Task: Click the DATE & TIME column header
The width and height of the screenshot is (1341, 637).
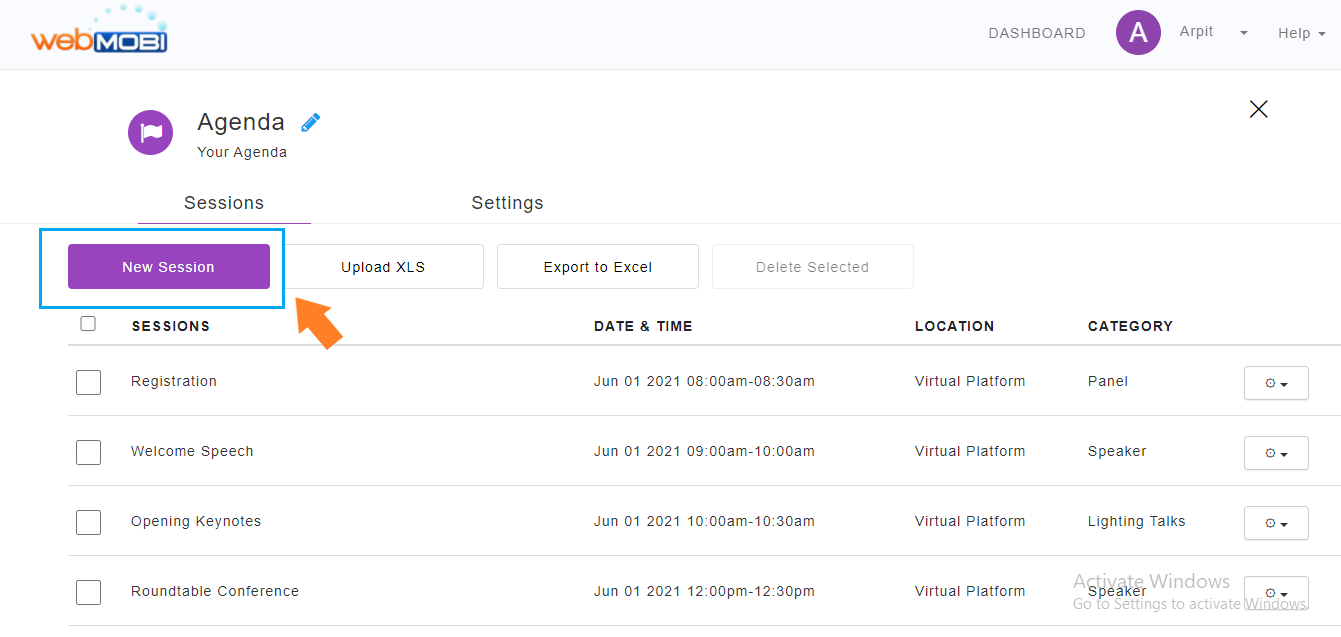Action: coord(643,326)
